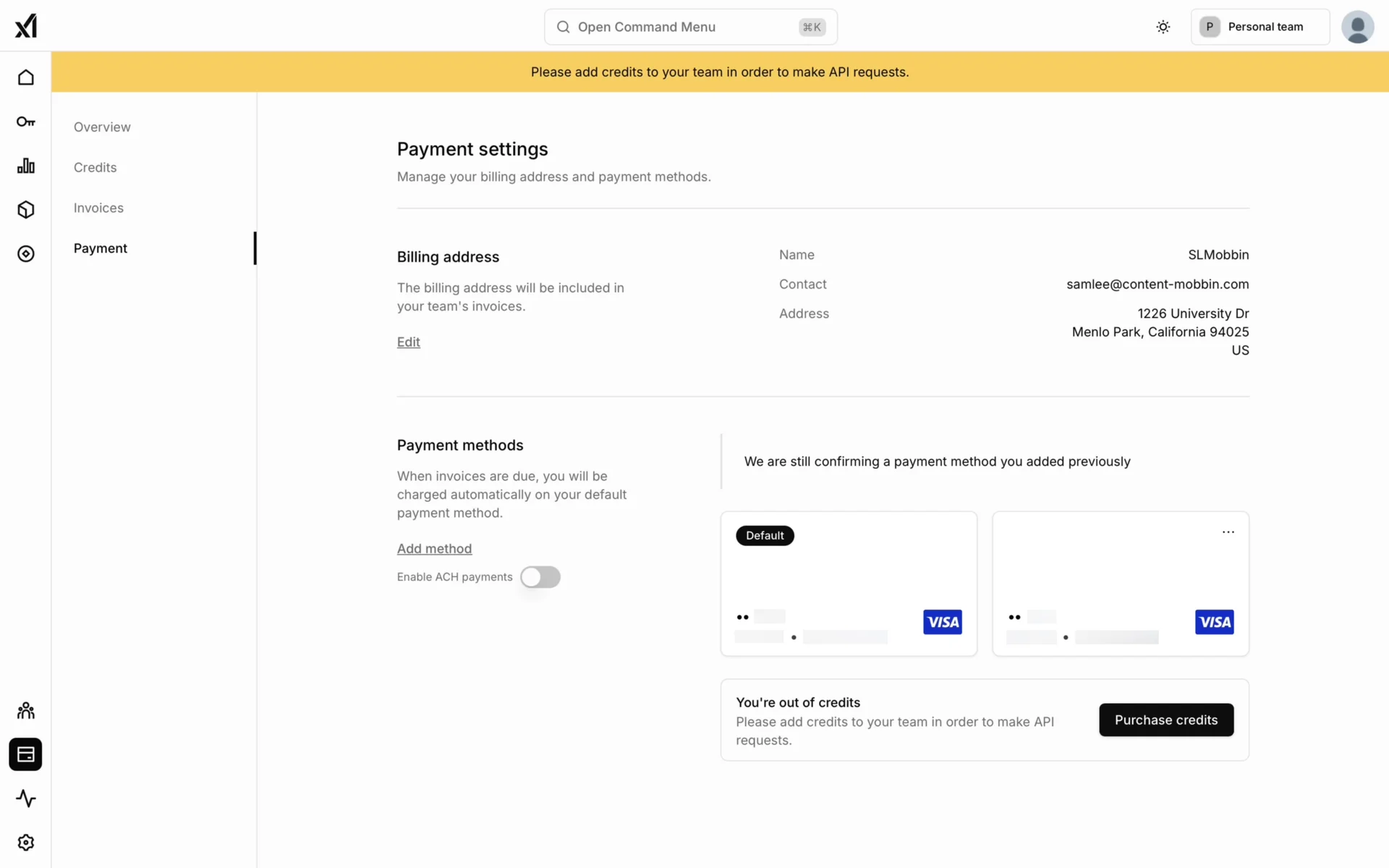Open the models cube sidebar icon
The height and width of the screenshot is (868, 1389).
coord(26,210)
